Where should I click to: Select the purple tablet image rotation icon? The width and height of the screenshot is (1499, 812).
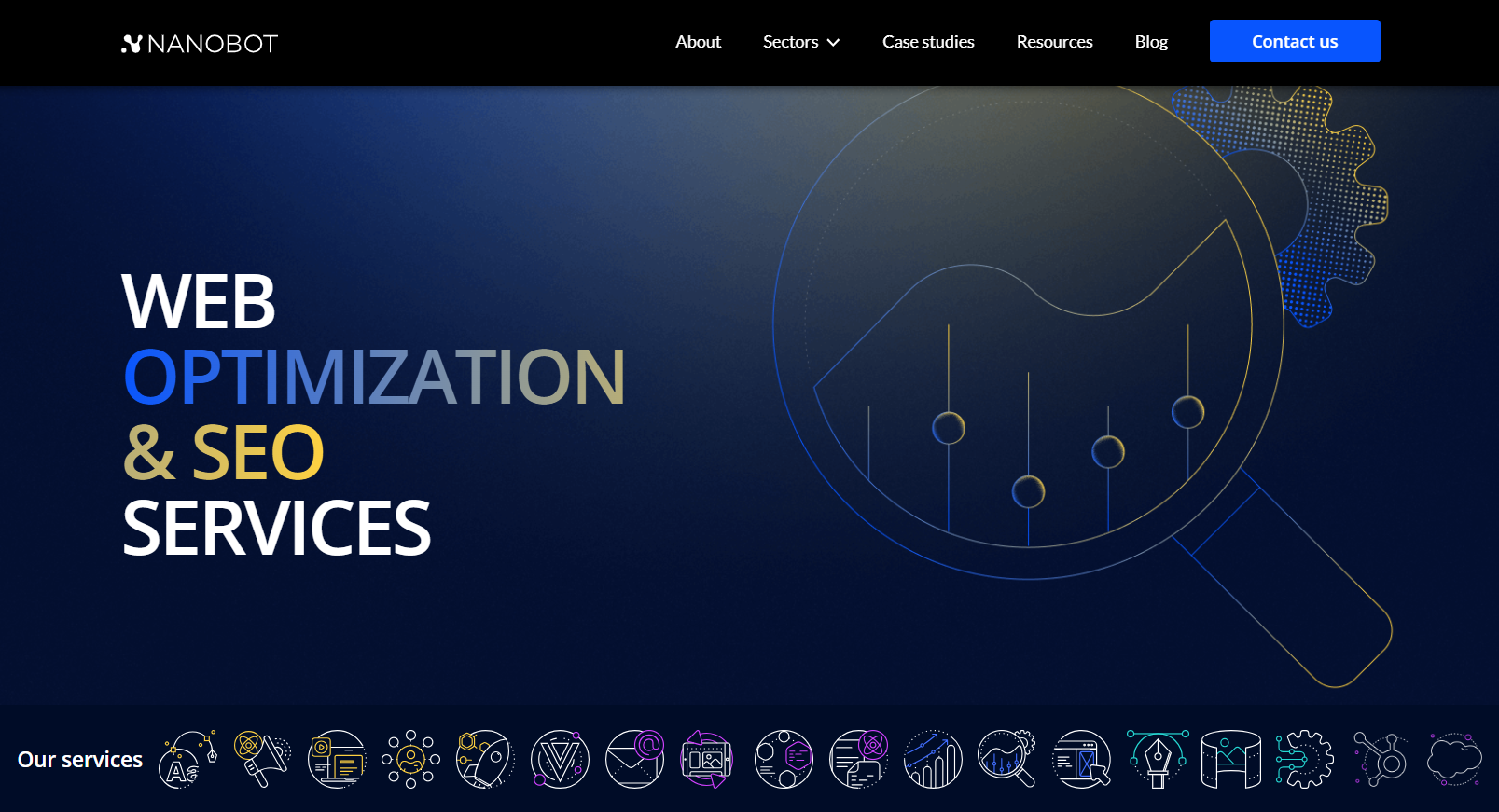(707, 759)
